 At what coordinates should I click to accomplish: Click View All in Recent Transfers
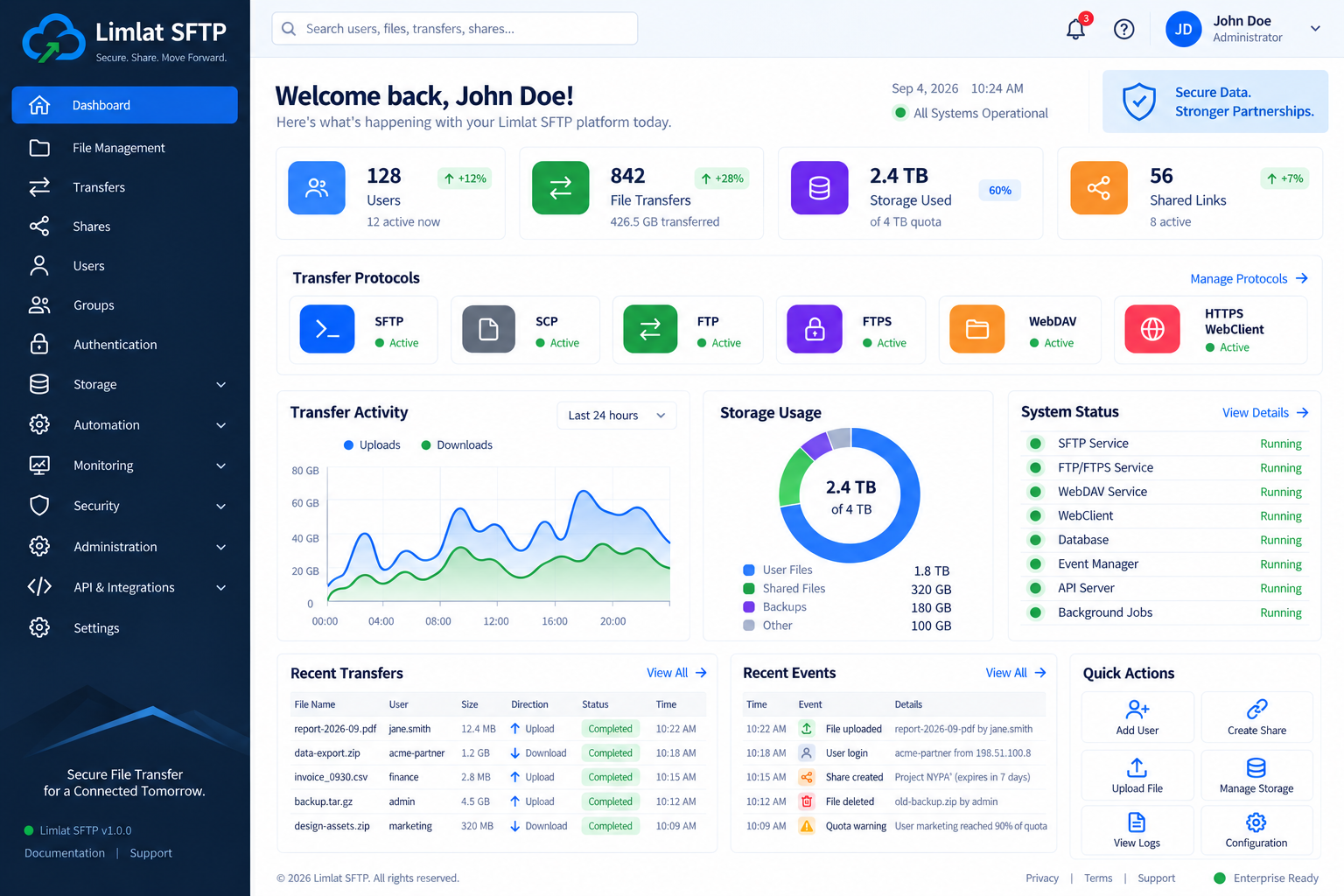pos(676,673)
